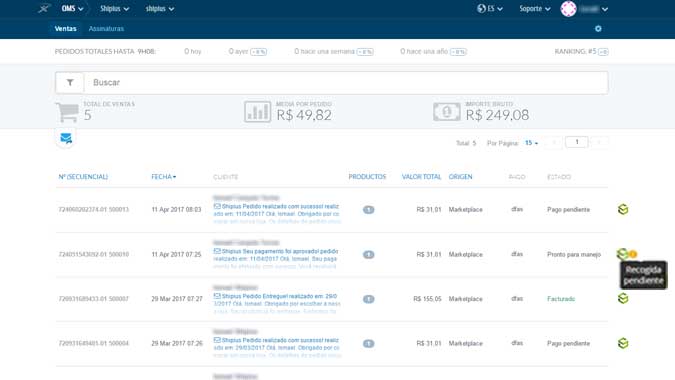
Task: Click the orange pending badge on order 500010
Action: 633,254
